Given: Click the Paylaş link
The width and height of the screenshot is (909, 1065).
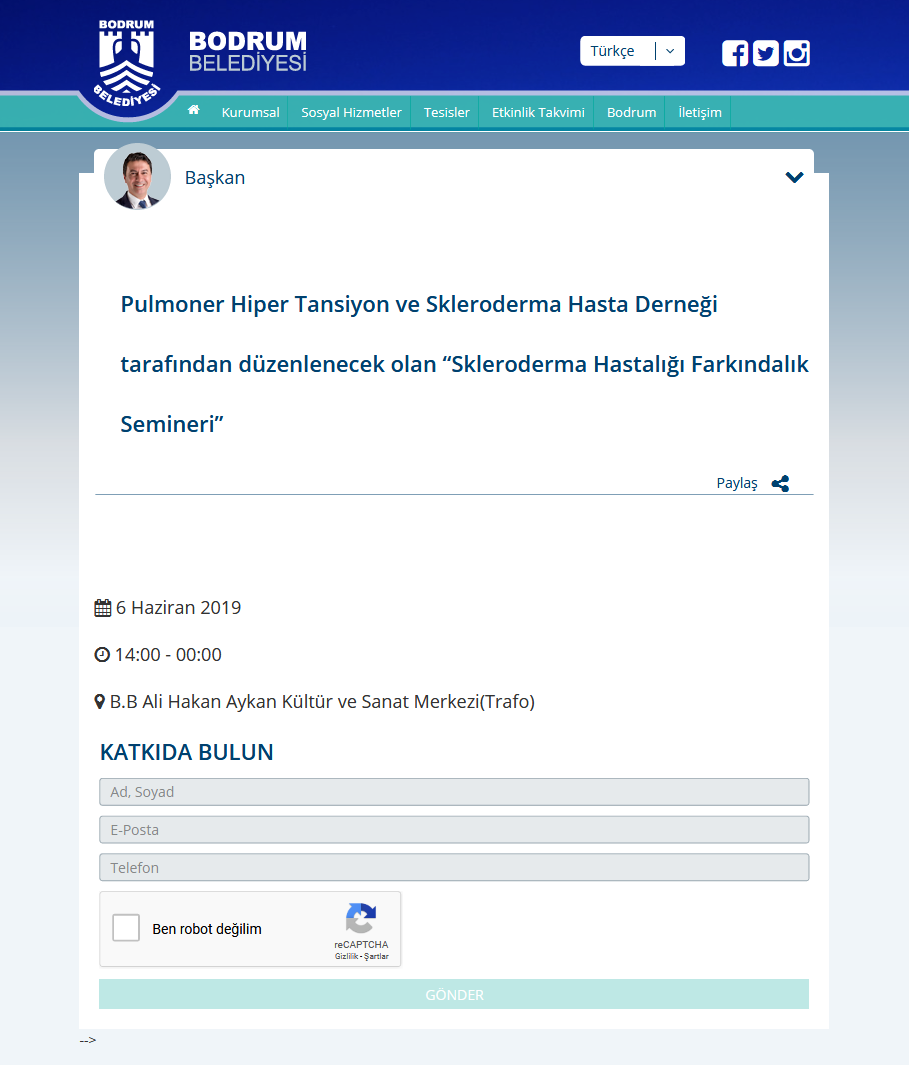Looking at the screenshot, I should pyautogui.click(x=736, y=483).
